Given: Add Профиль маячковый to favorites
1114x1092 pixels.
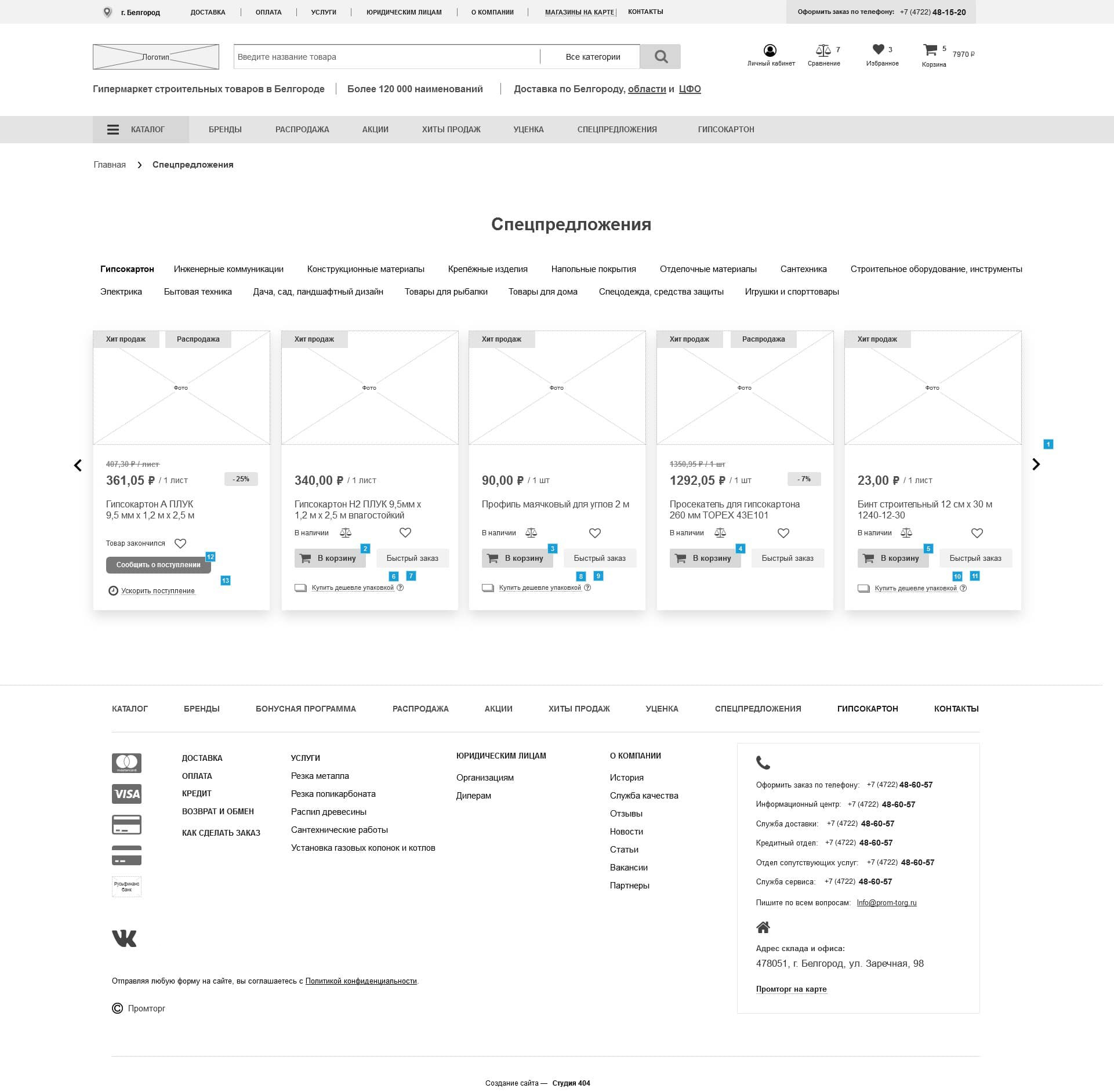Looking at the screenshot, I should pos(595,532).
